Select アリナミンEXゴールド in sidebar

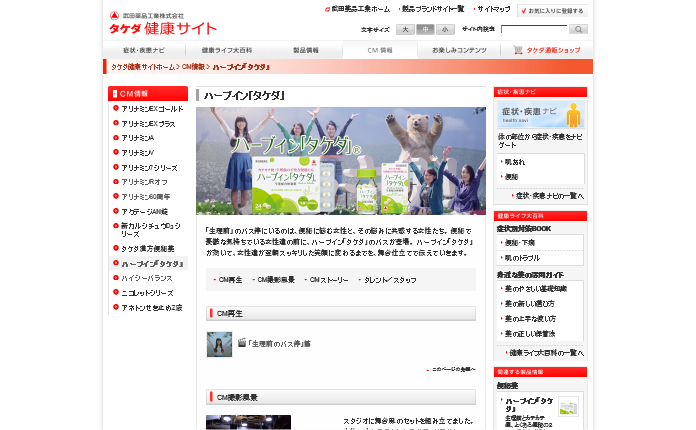[152, 109]
